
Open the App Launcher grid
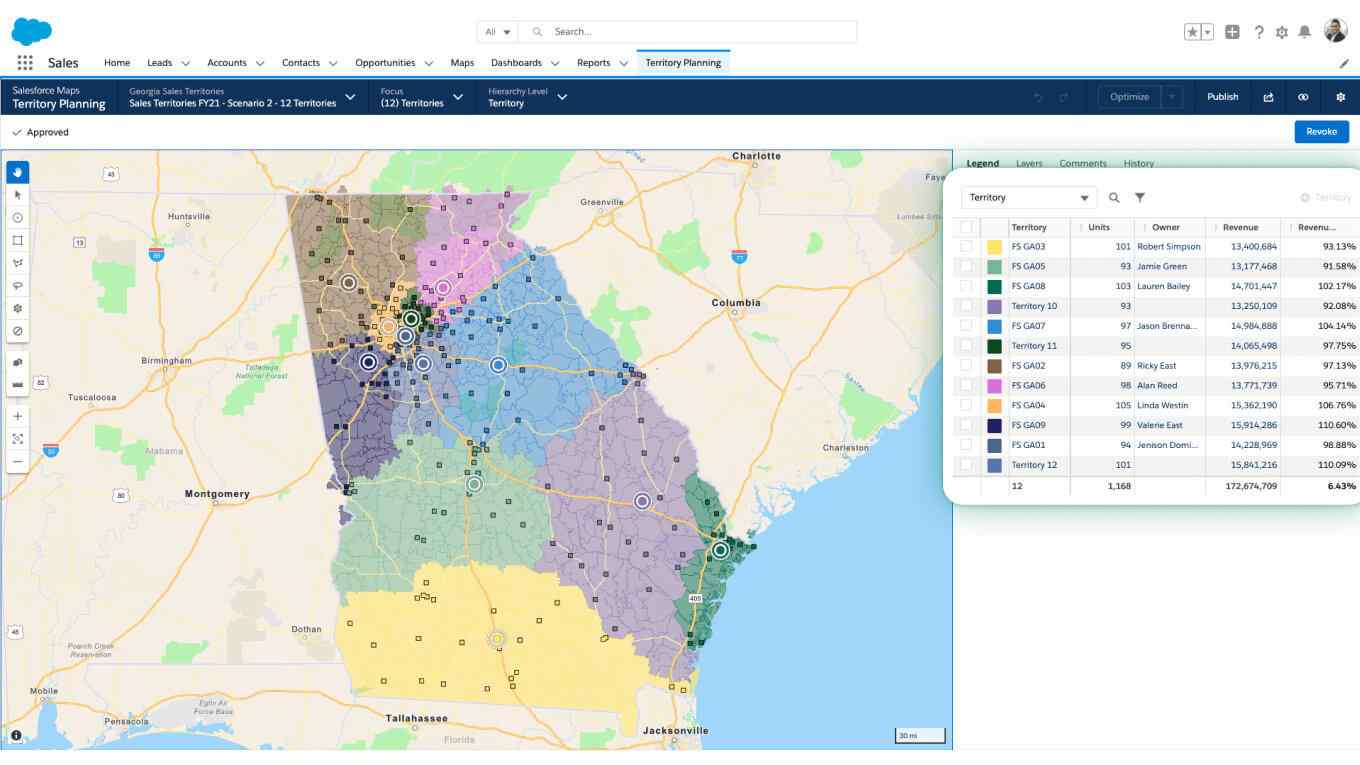pyautogui.click(x=25, y=62)
